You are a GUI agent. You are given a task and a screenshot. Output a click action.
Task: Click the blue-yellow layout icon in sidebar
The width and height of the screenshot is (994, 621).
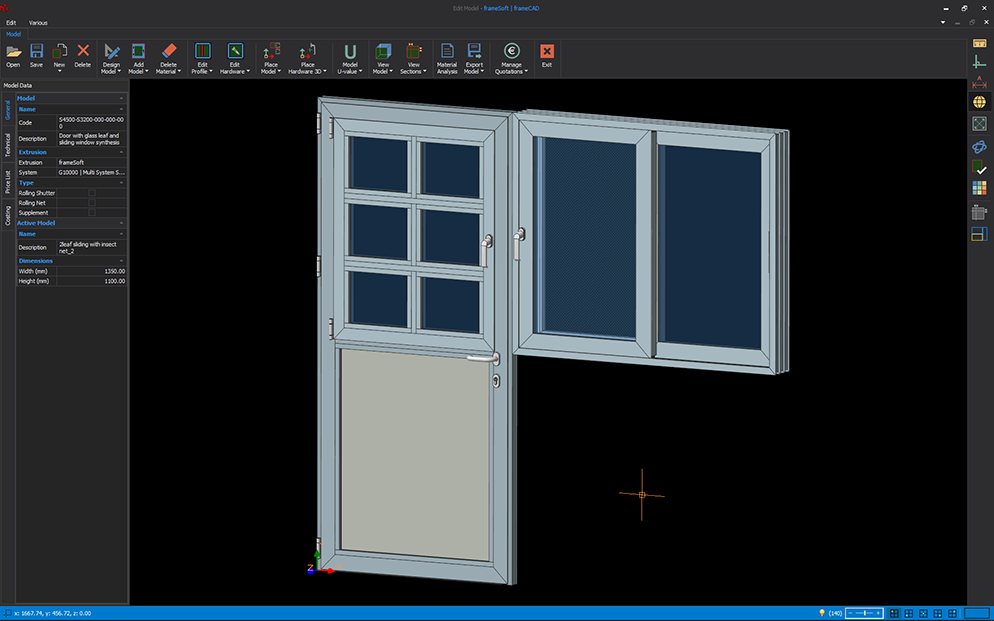pyautogui.click(x=979, y=234)
